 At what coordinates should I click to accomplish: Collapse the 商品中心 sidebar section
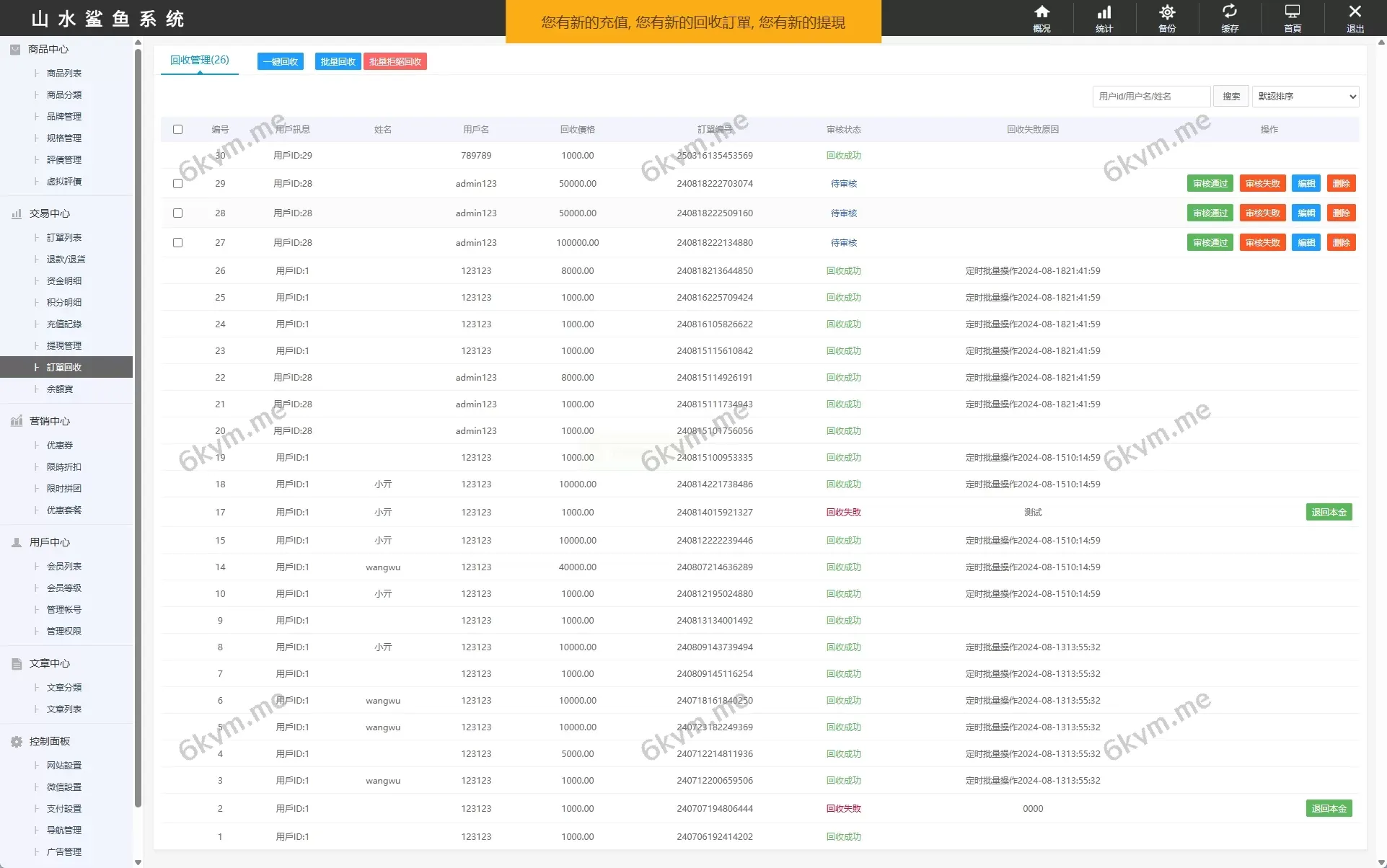point(48,49)
